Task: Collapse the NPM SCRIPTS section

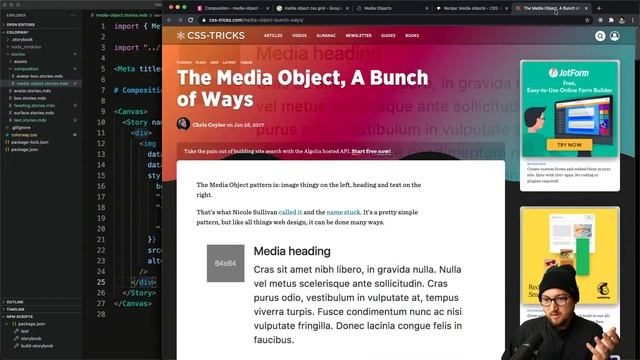Action: (x=41, y=316)
